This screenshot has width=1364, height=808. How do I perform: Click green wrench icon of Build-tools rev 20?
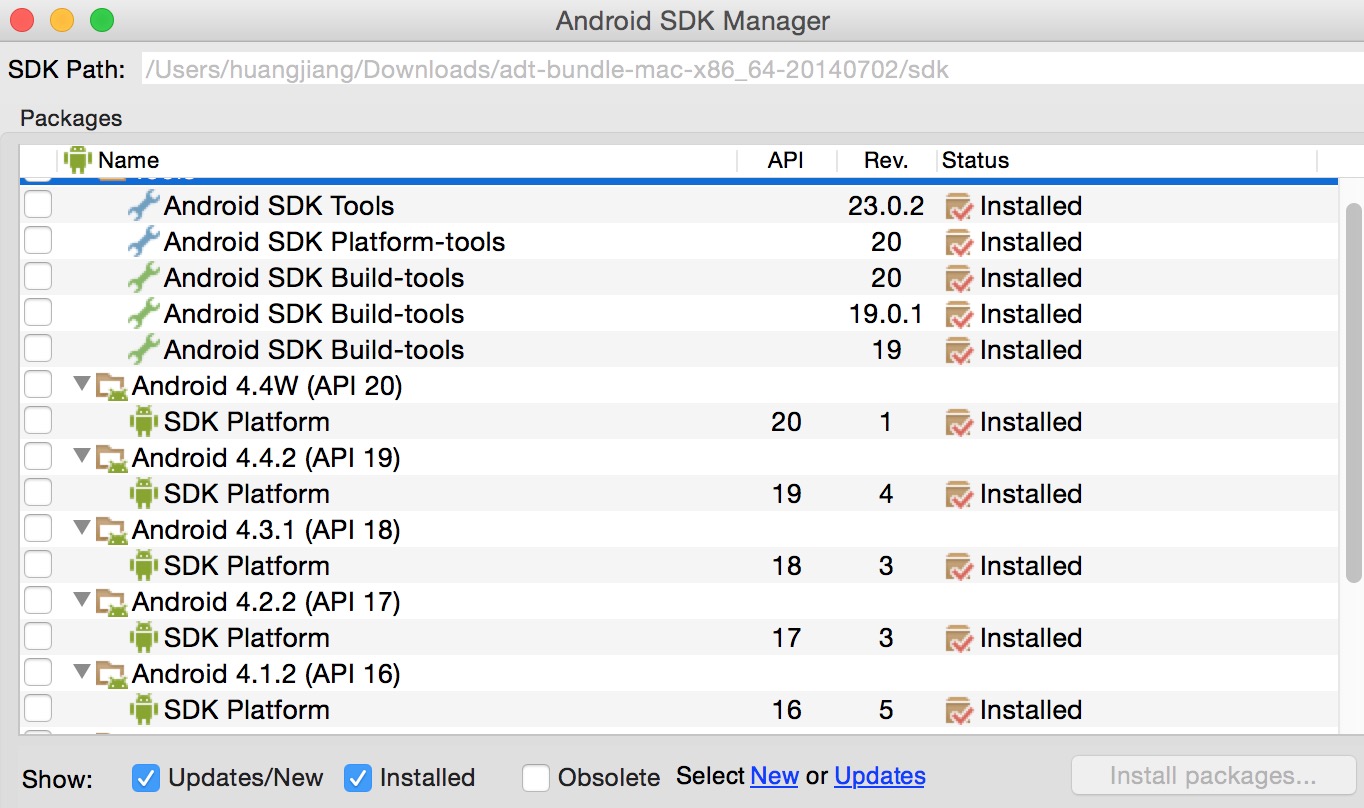coord(144,278)
